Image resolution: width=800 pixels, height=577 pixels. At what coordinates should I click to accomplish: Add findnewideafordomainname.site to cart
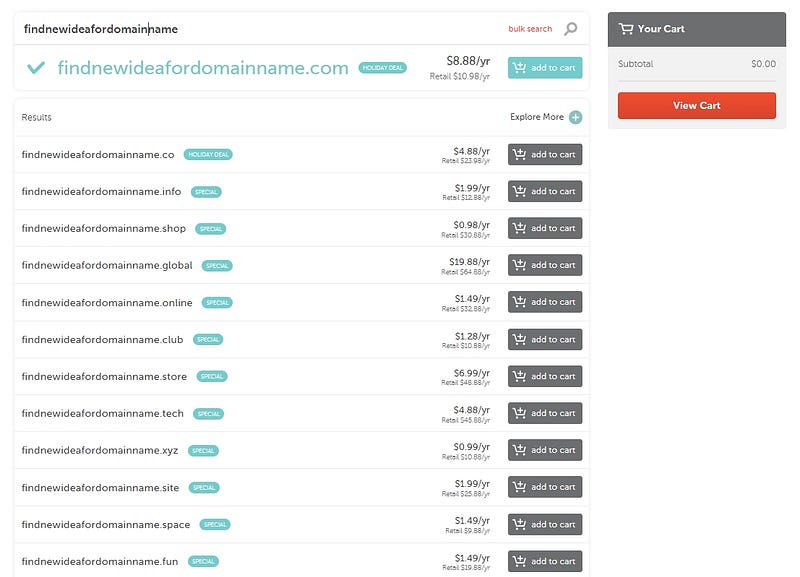(545, 487)
